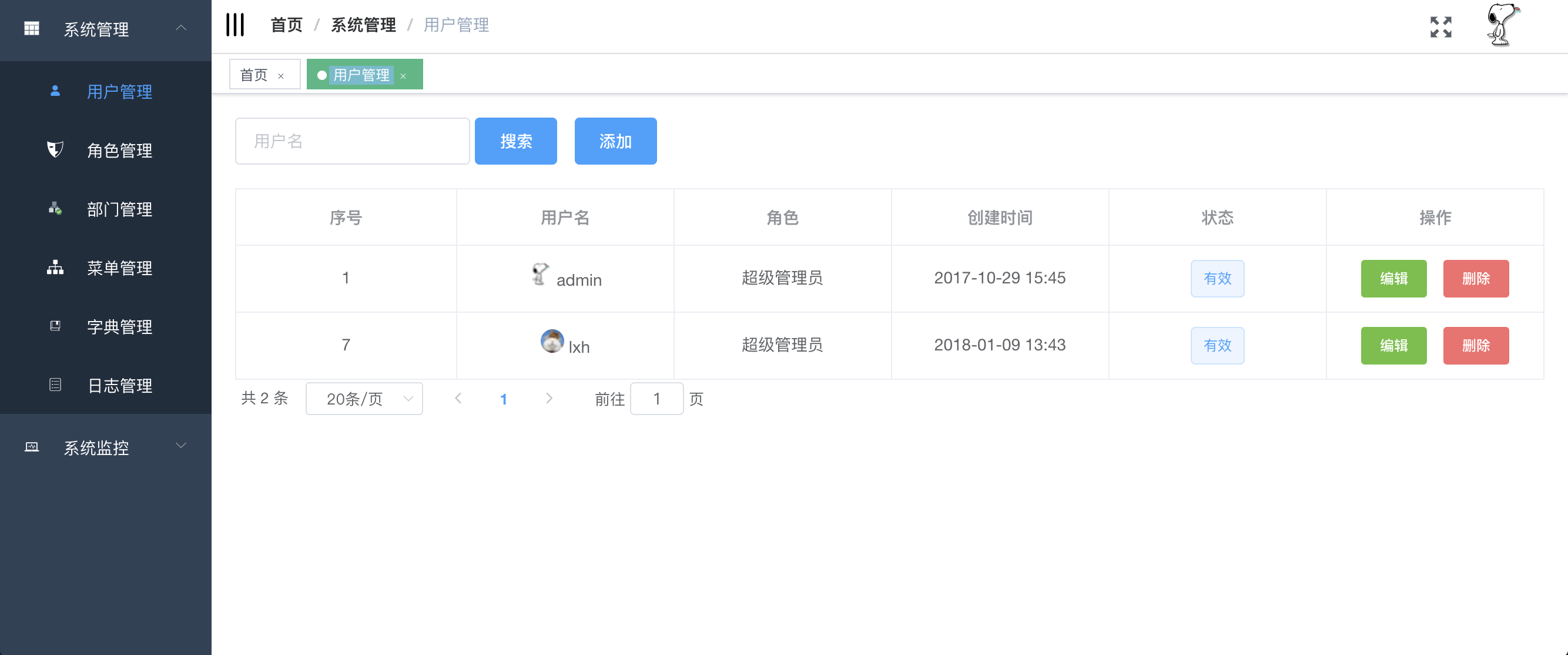Click the dictionary management icon

coord(55,326)
